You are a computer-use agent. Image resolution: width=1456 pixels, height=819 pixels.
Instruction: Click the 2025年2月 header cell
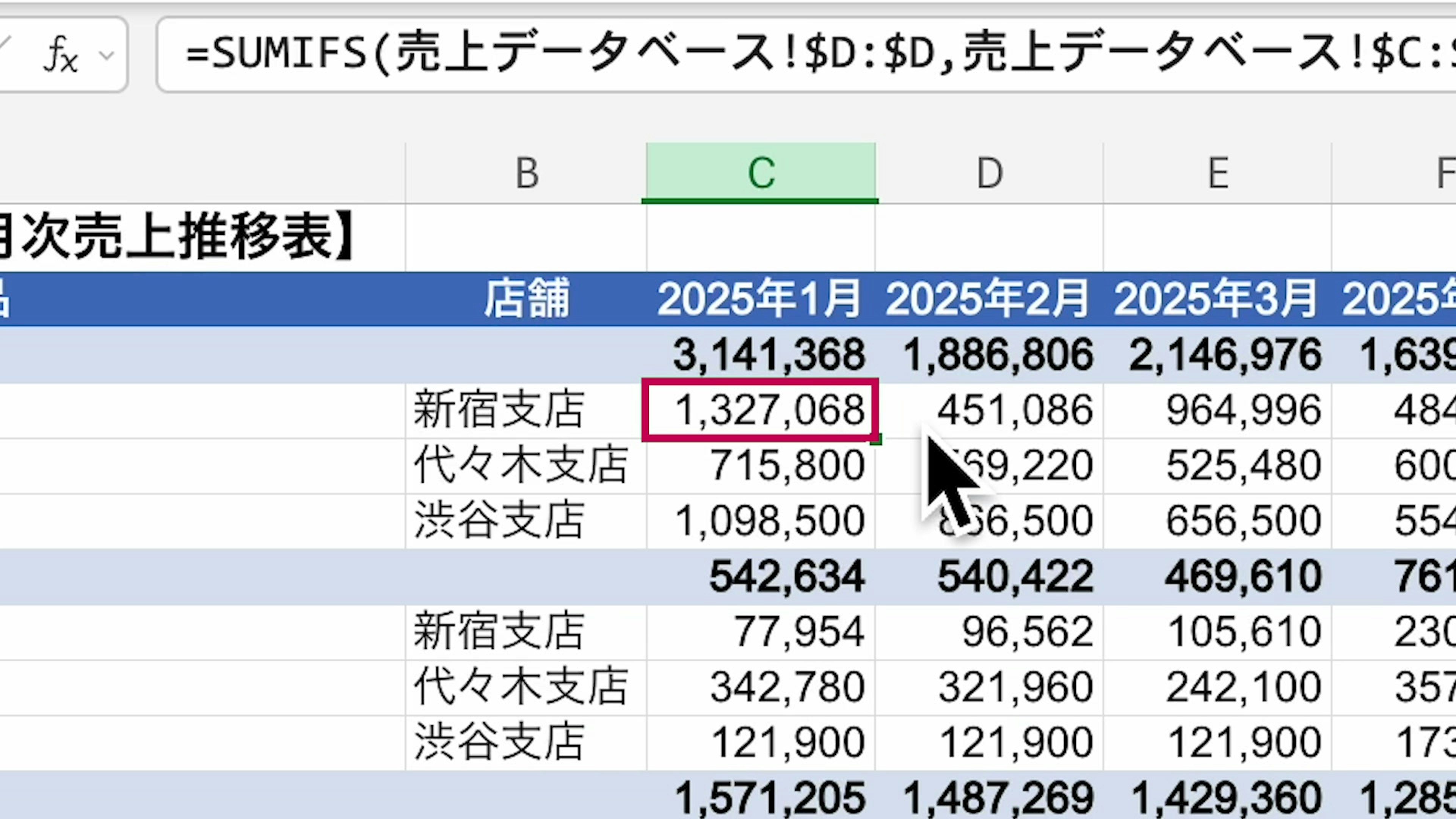989,298
